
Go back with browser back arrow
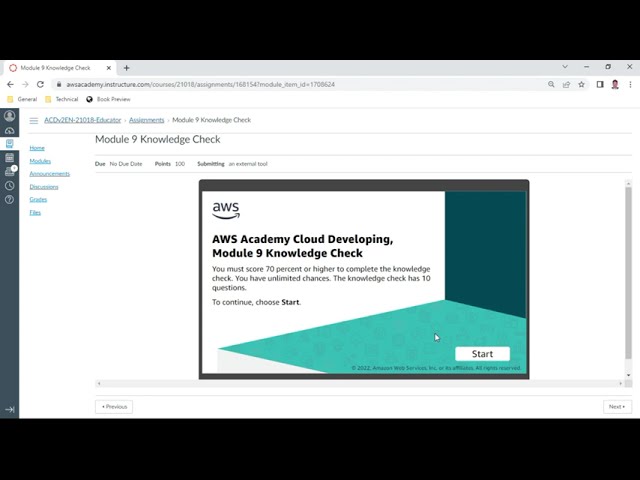coord(10,84)
